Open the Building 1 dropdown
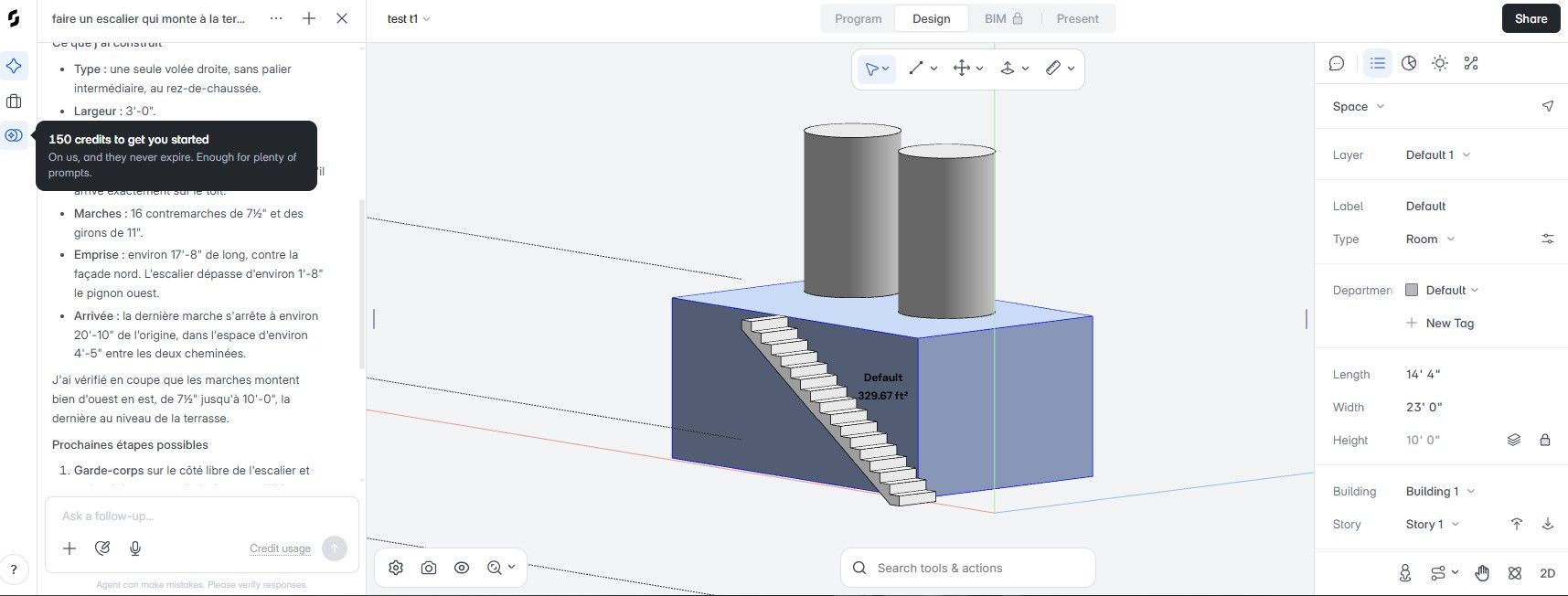Screen dimensions: 1568x596 [1441, 492]
